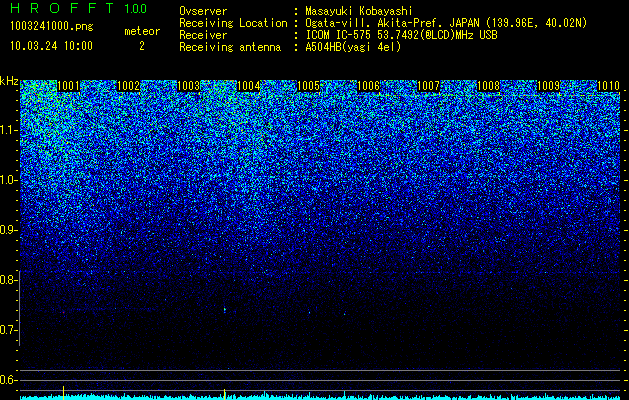Click the 1001 time marker
The height and width of the screenshot is (400, 629).
69,86
